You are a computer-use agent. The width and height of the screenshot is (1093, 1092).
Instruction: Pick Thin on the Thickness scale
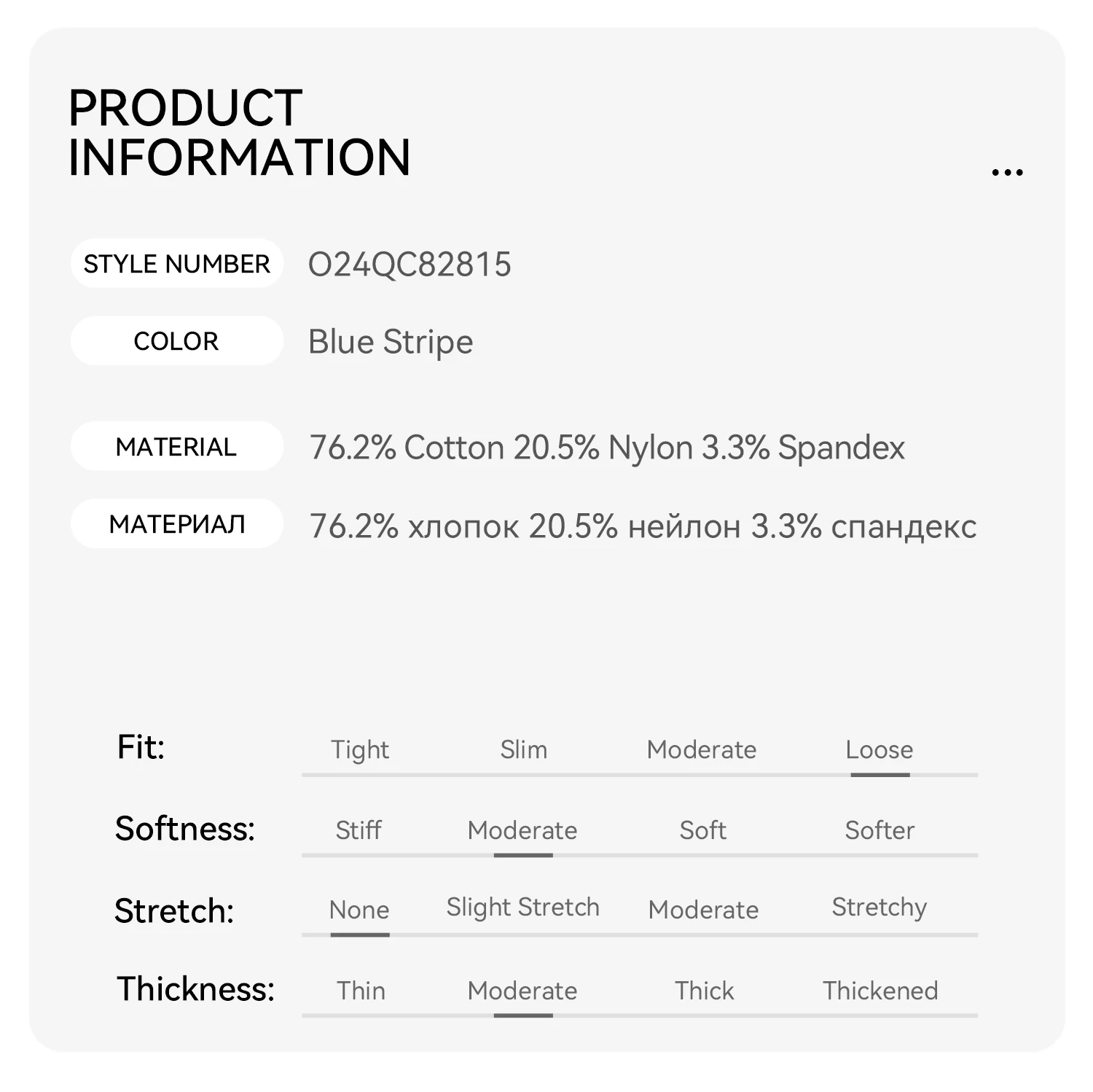361,990
